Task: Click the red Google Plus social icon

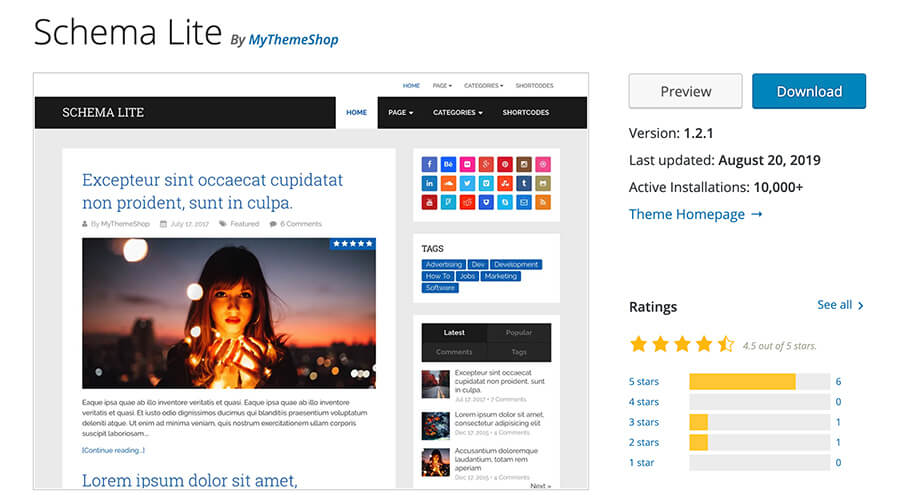Action: (486, 164)
